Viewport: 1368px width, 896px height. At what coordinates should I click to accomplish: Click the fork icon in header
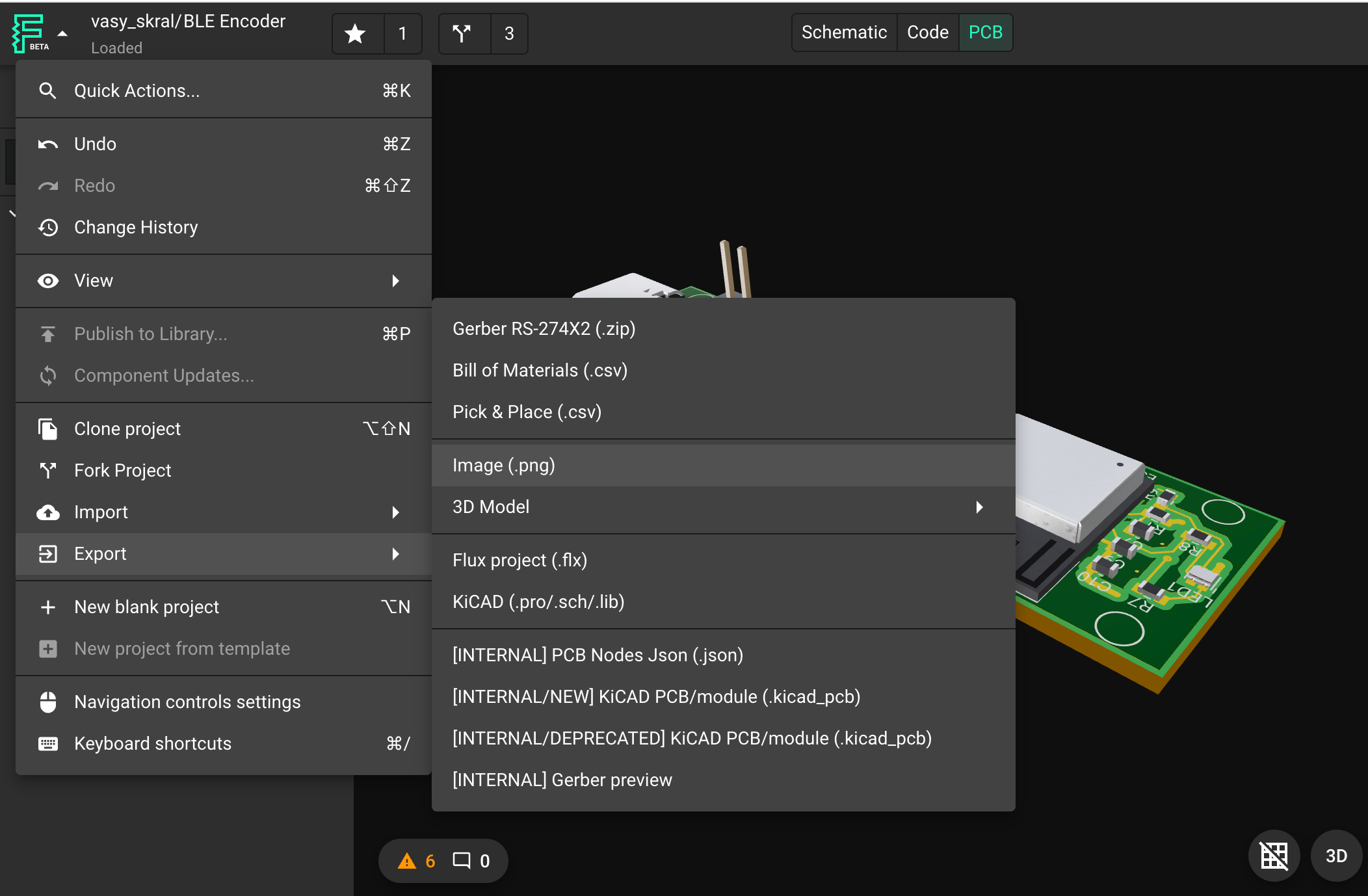tap(462, 33)
